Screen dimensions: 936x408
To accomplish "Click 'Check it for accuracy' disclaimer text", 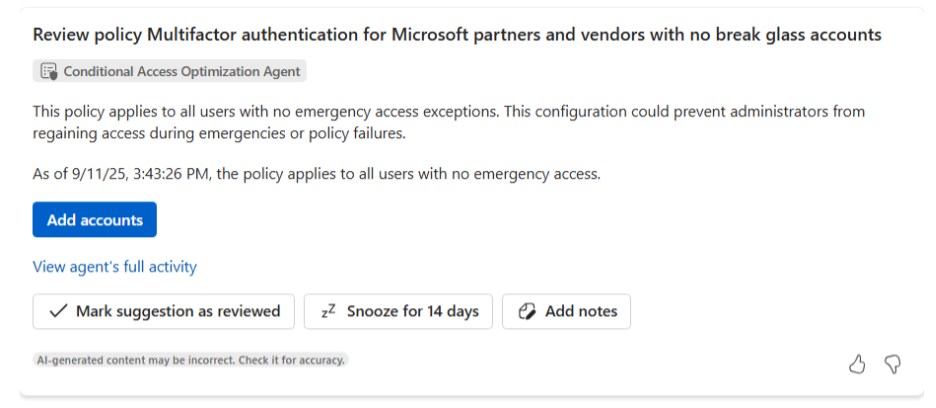I will [x=290, y=359].
